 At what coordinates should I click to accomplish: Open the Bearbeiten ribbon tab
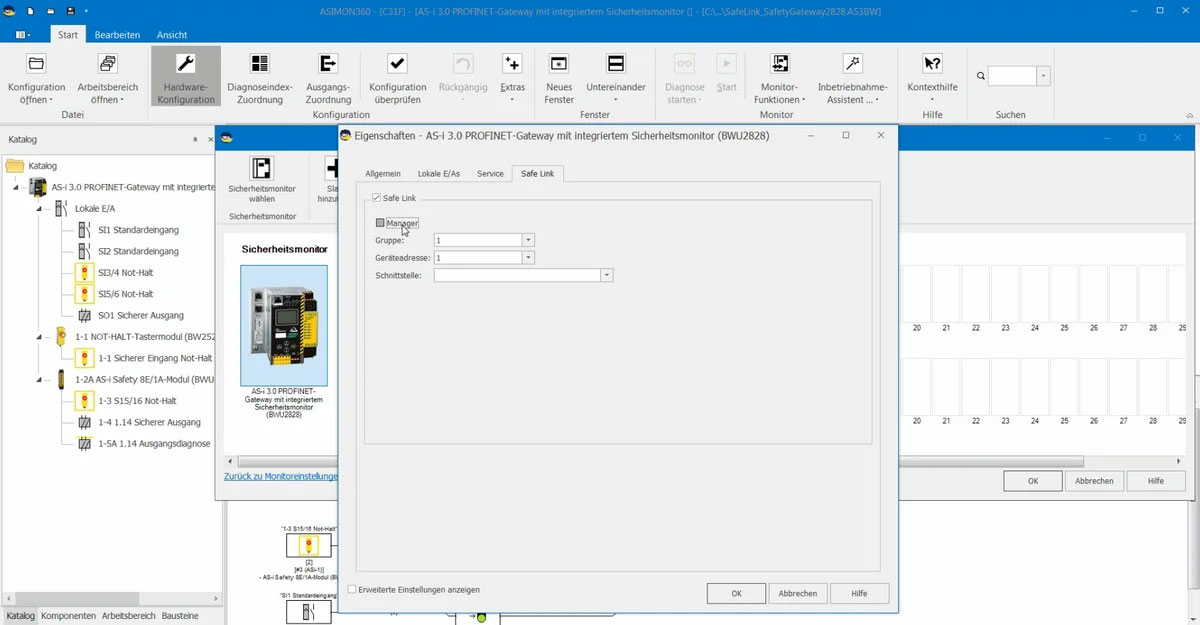(118, 35)
